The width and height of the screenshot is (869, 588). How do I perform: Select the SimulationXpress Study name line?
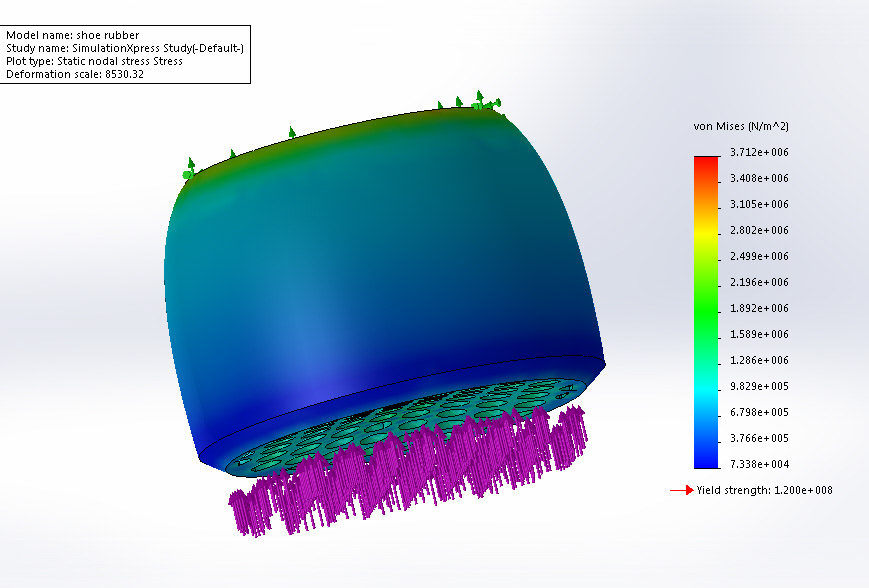click(125, 48)
